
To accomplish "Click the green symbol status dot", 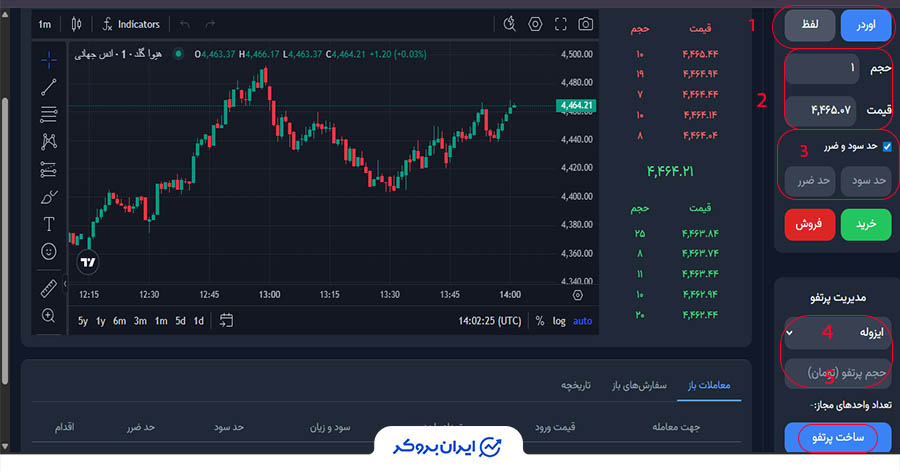I will (x=179, y=55).
